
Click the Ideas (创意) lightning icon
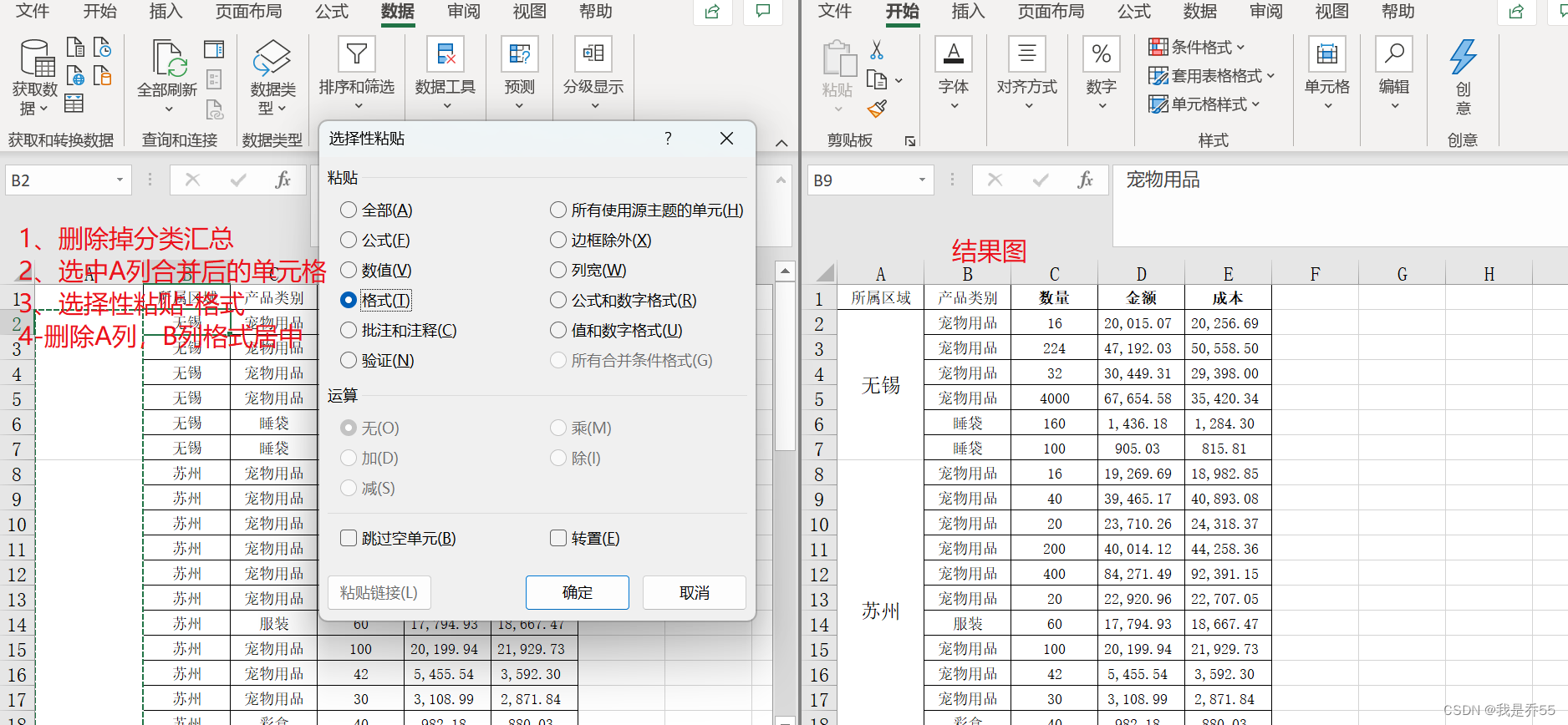(x=1463, y=57)
